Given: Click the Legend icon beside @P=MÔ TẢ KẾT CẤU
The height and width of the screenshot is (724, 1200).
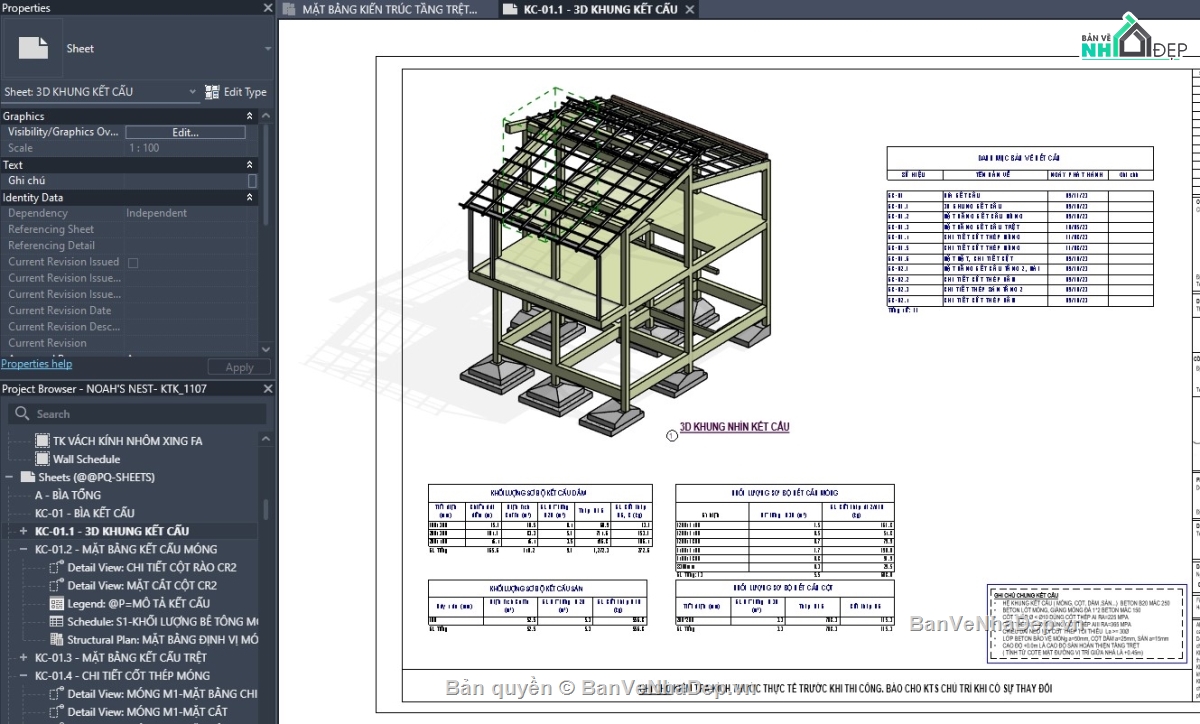Looking at the screenshot, I should click(x=59, y=604).
